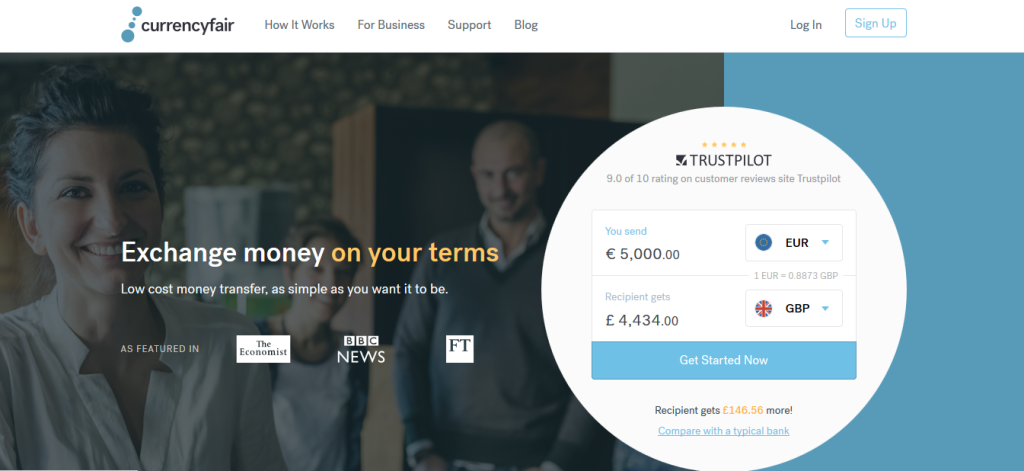Click Get Started Now button

pos(724,360)
